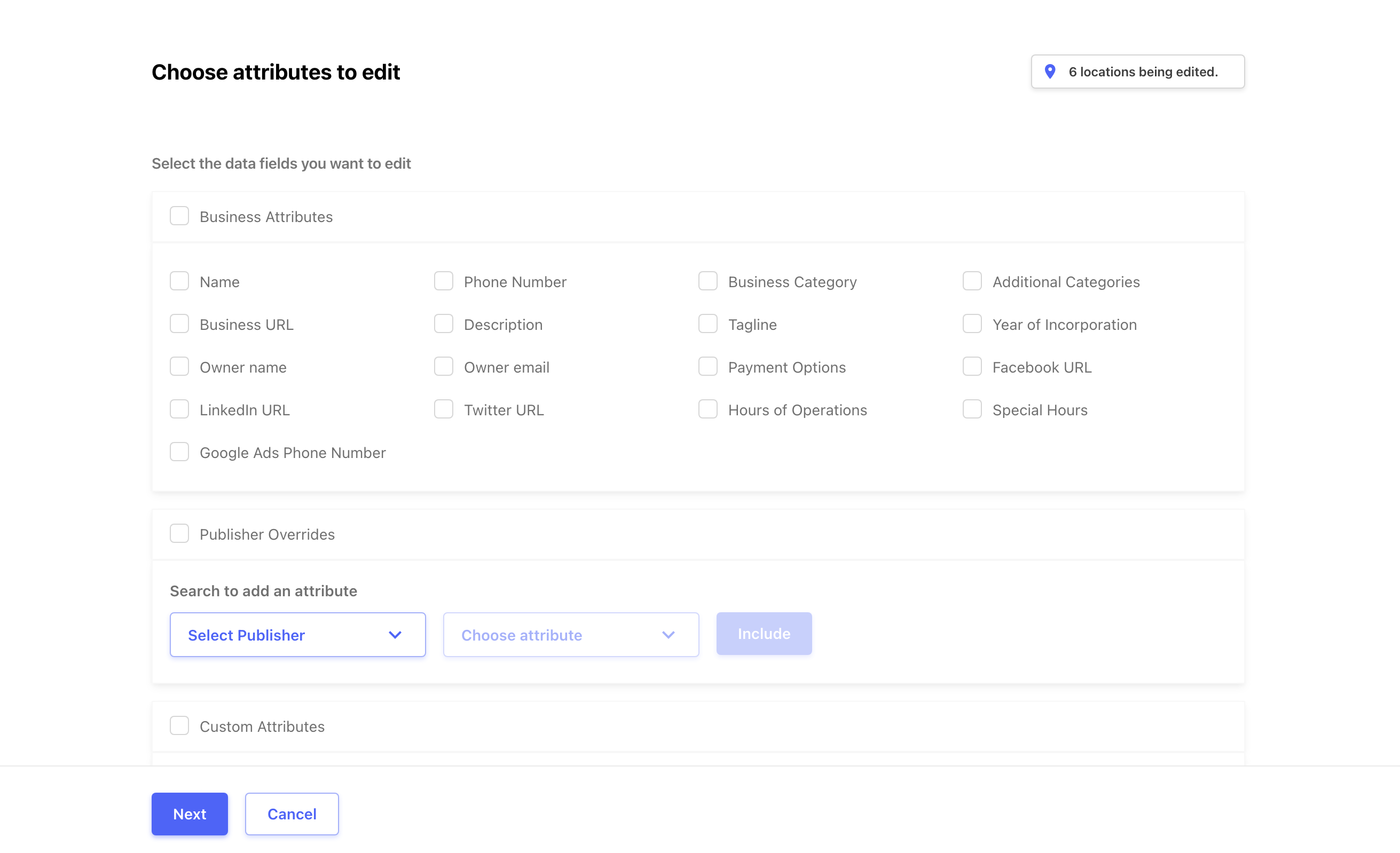Cancel the attribute editing
Screen dimensions: 1400x853
292,814
